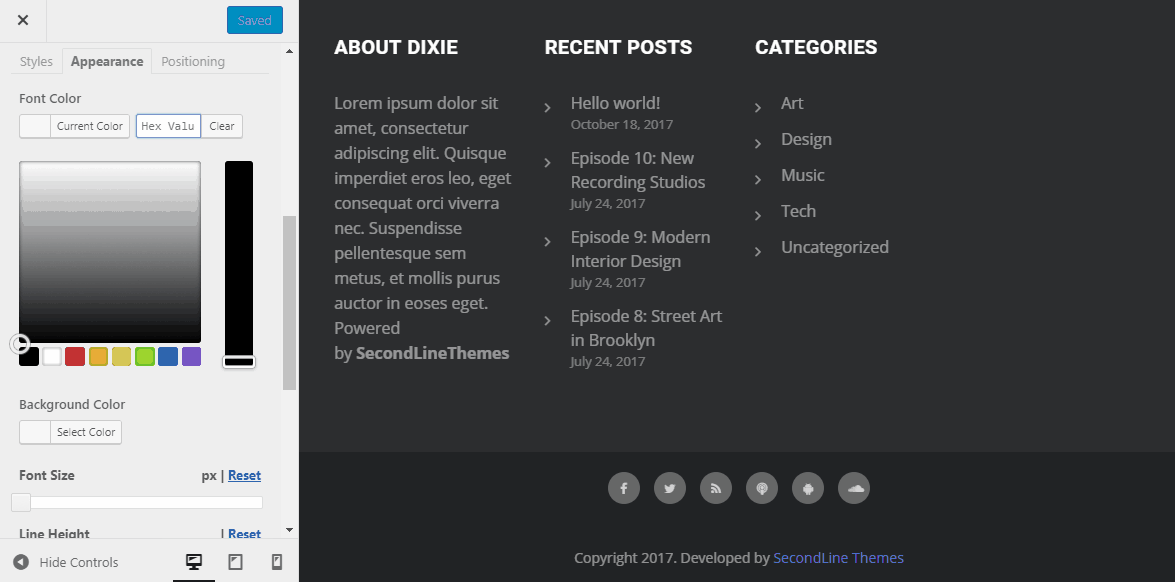Image resolution: width=1175 pixels, height=582 pixels.
Task: Open the RSS feed icon in footer
Action: click(716, 488)
